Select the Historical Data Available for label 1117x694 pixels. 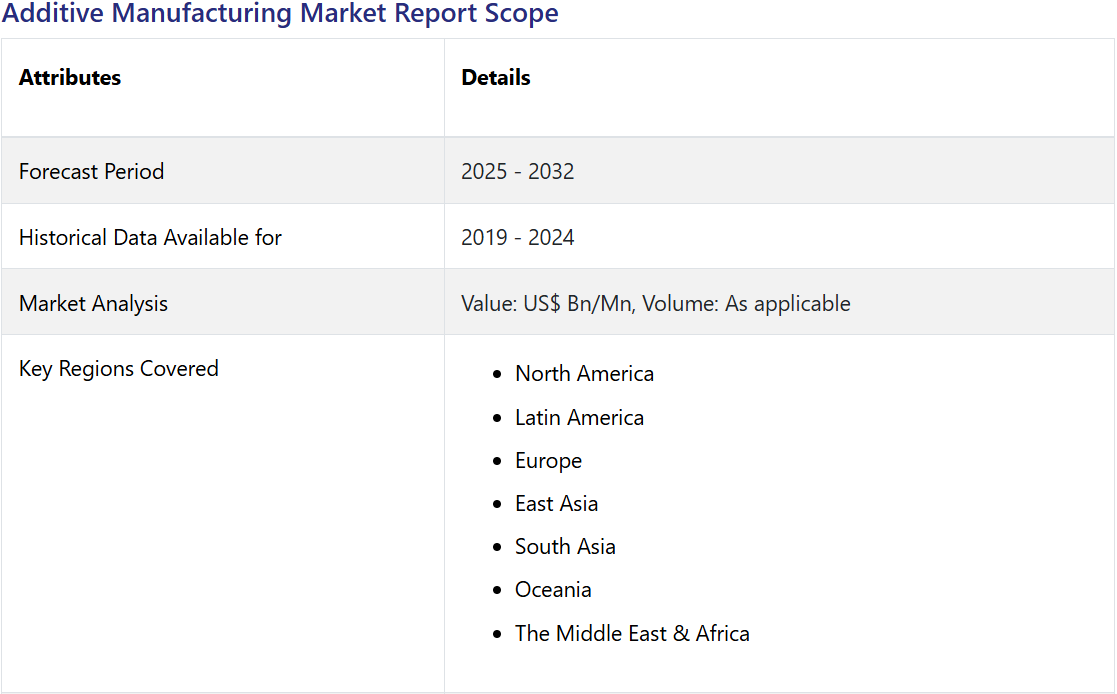pos(150,237)
